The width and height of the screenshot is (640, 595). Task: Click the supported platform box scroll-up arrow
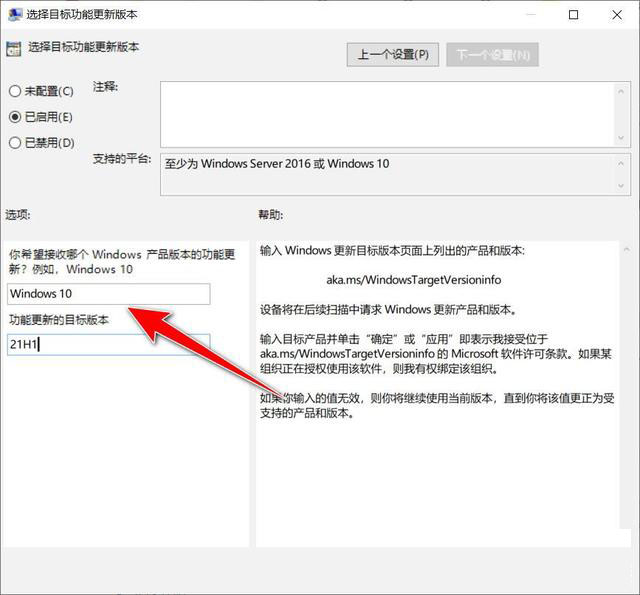tap(621, 163)
